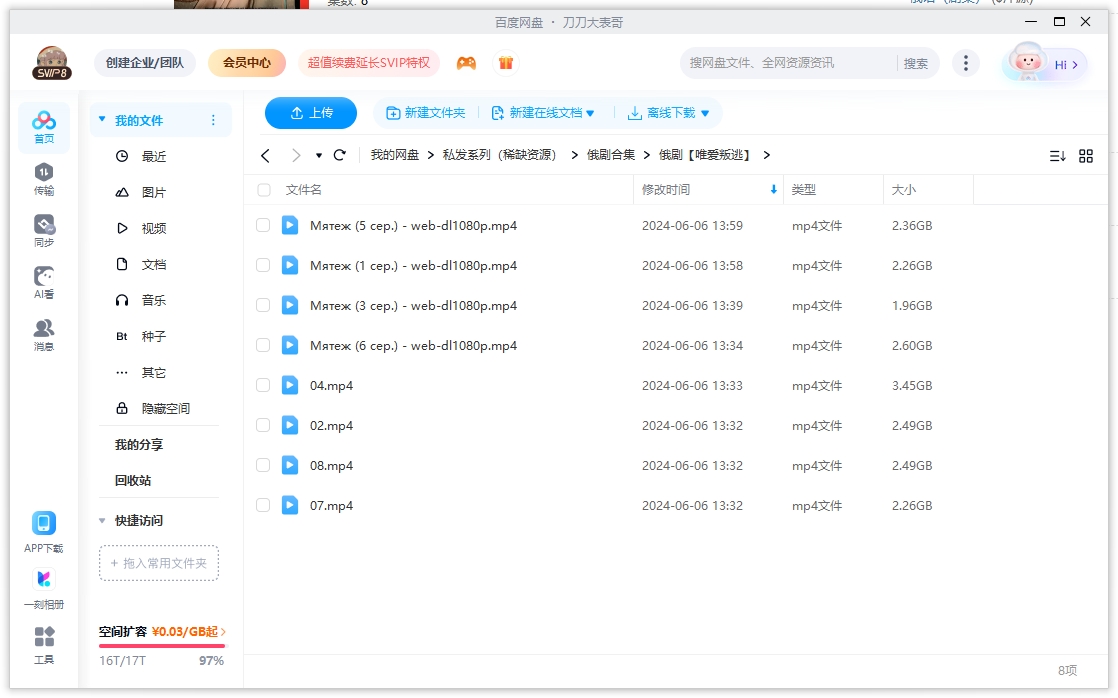1118x698 pixels.
Task: Click the search input field
Action: [x=788, y=63]
